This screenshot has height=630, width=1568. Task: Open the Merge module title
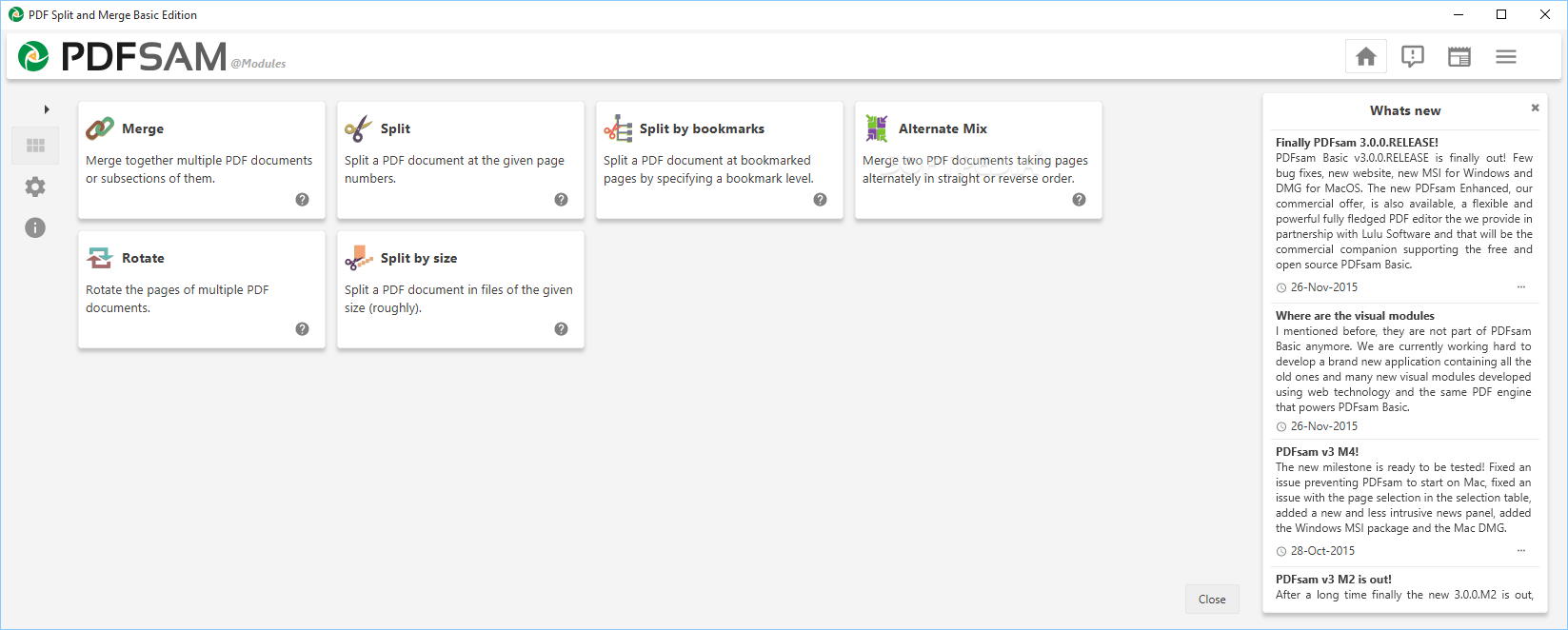pos(143,128)
